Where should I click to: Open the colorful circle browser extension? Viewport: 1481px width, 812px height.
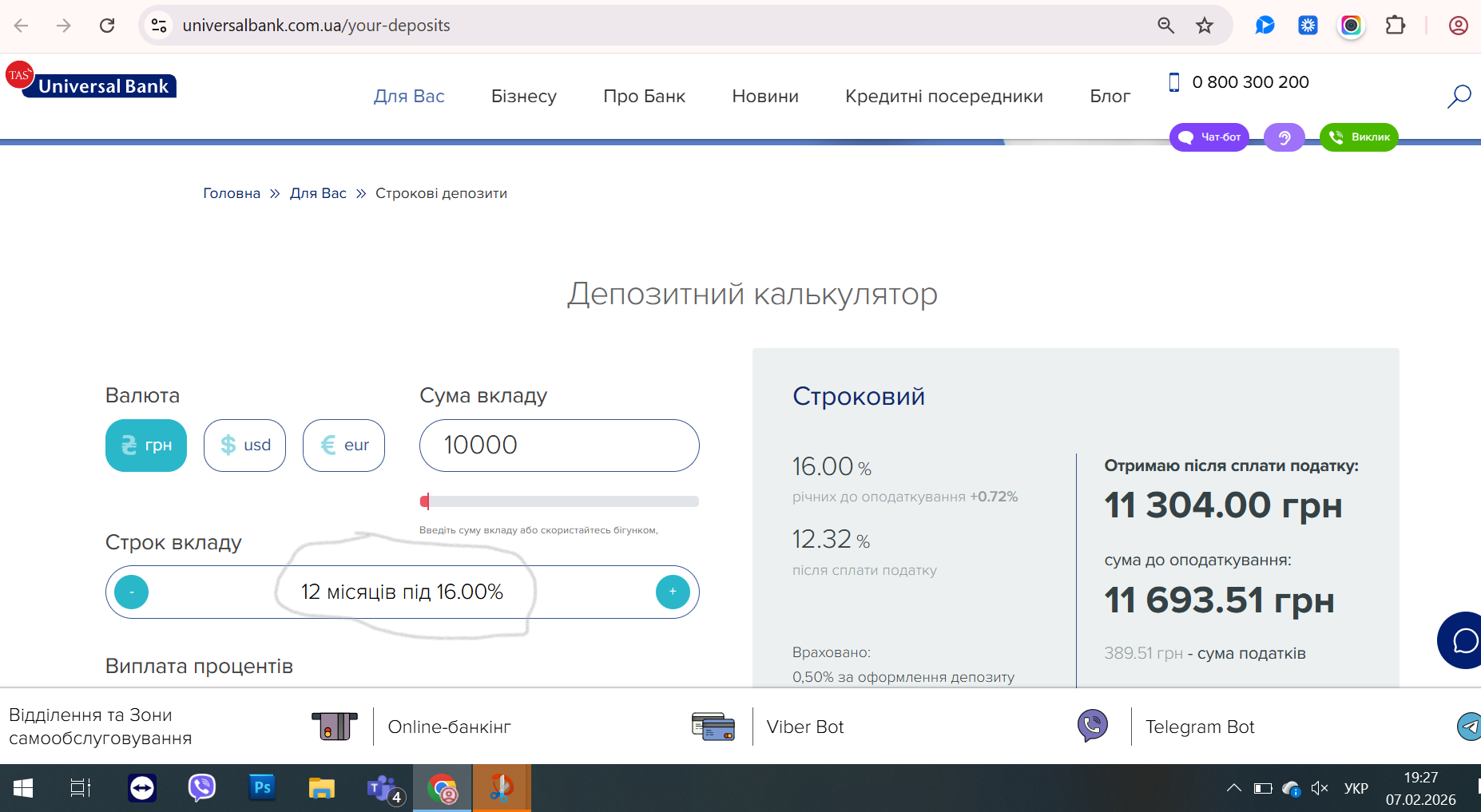pyautogui.click(x=1351, y=26)
